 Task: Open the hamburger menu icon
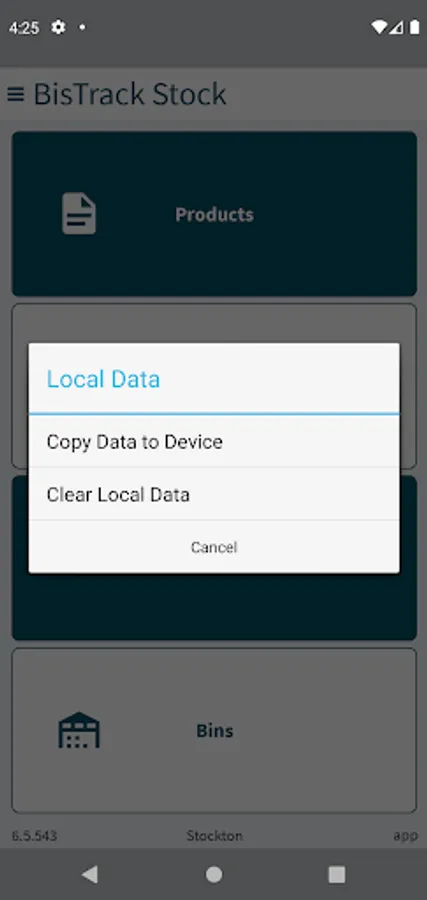click(15, 94)
